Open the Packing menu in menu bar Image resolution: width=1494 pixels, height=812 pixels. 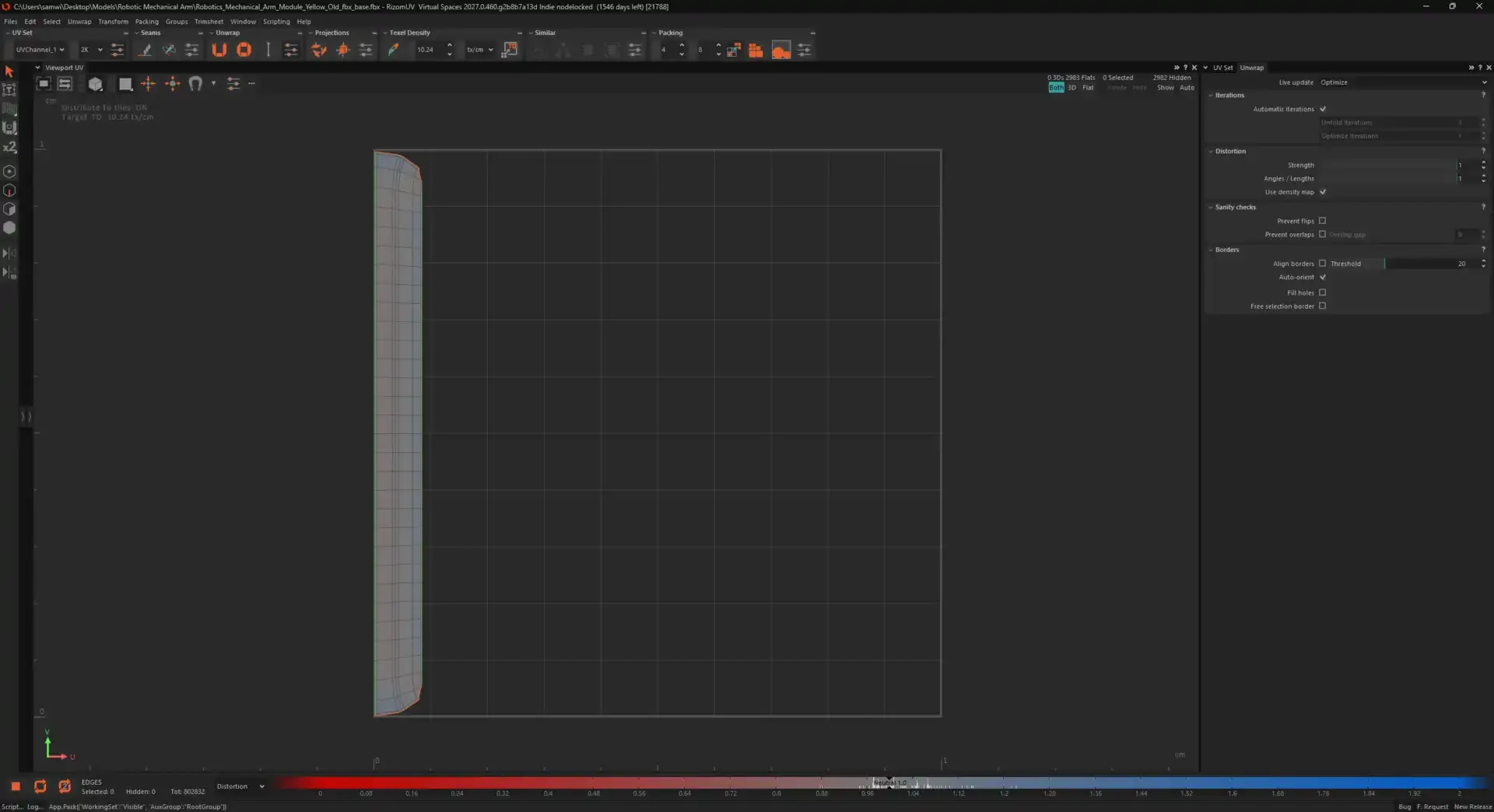coord(146,22)
